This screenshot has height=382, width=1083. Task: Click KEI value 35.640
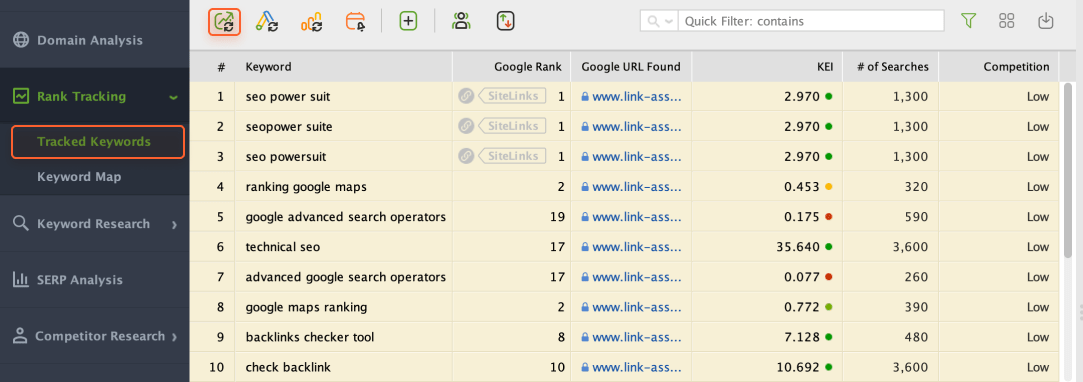(x=798, y=247)
